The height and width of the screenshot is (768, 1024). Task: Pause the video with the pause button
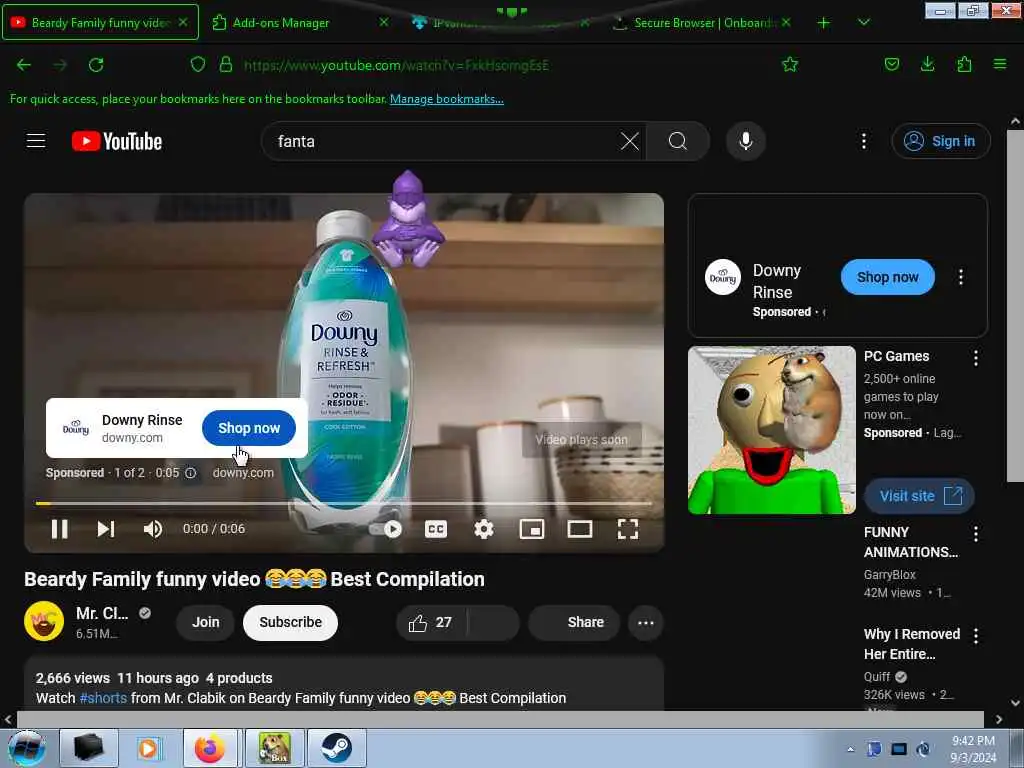[x=59, y=529]
